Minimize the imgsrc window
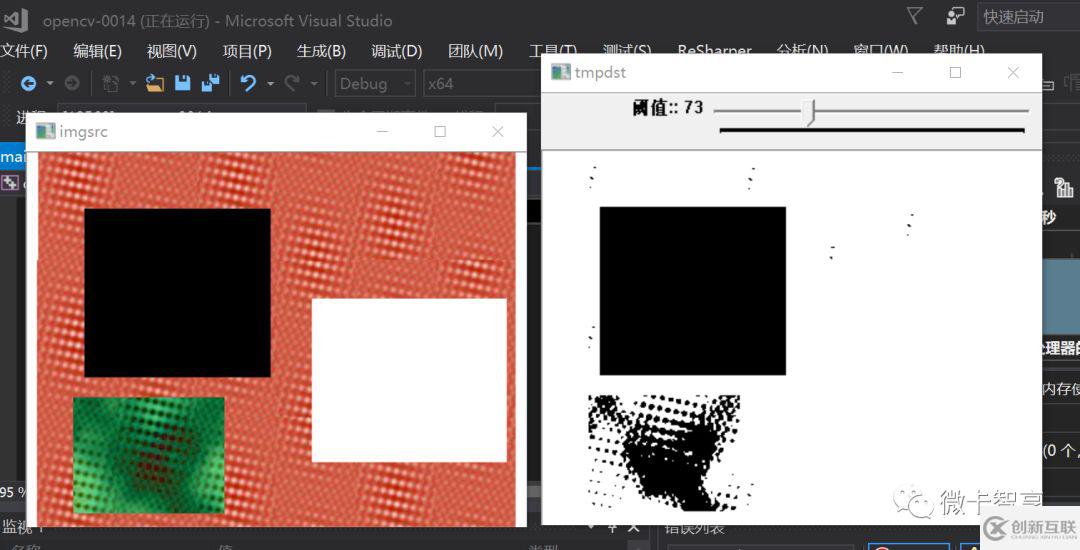The width and height of the screenshot is (1080, 550). [x=382, y=131]
